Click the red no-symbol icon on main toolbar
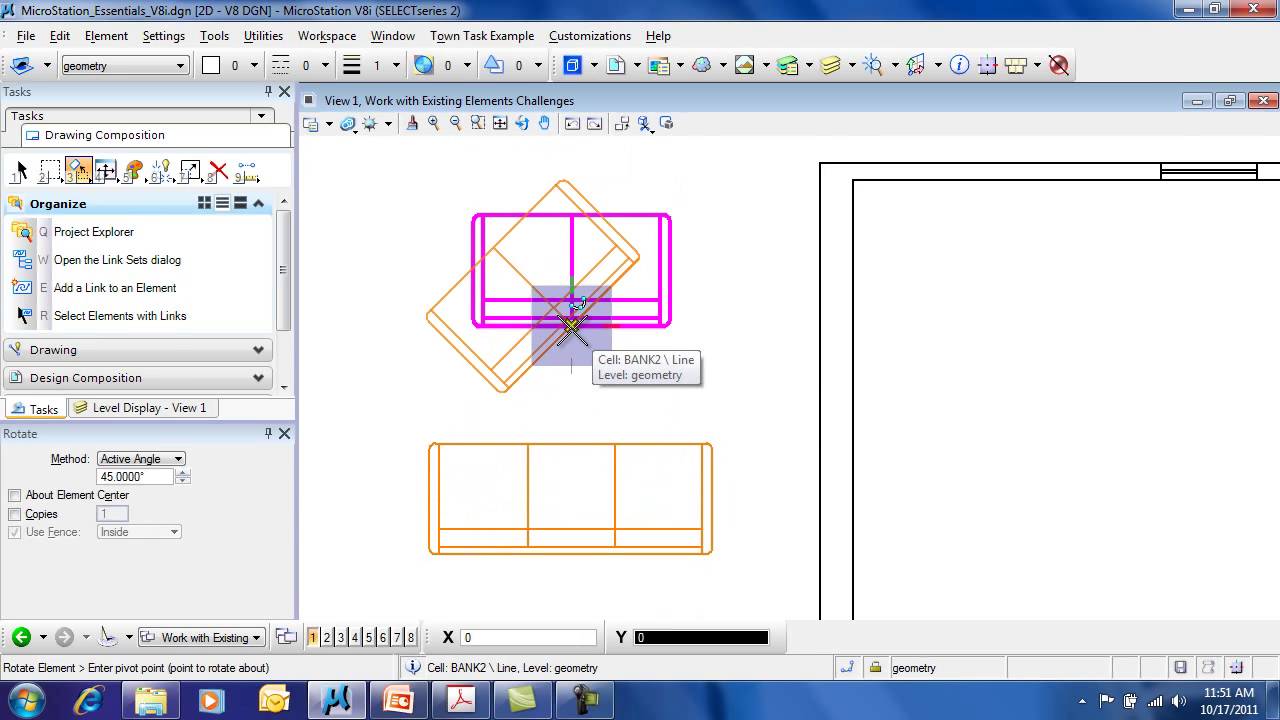The height and width of the screenshot is (720, 1280). point(1059,65)
